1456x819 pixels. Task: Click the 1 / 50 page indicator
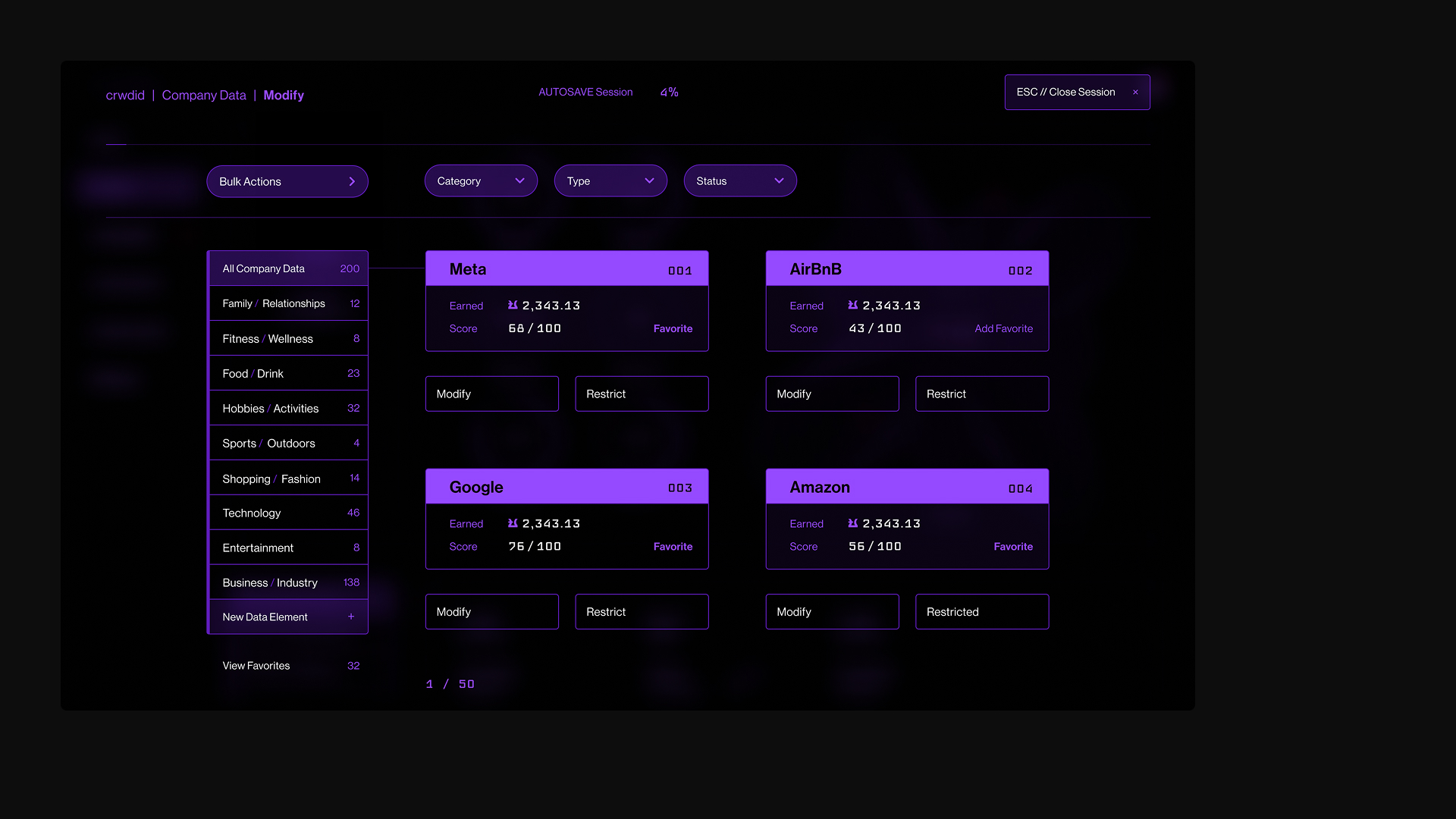coord(450,684)
